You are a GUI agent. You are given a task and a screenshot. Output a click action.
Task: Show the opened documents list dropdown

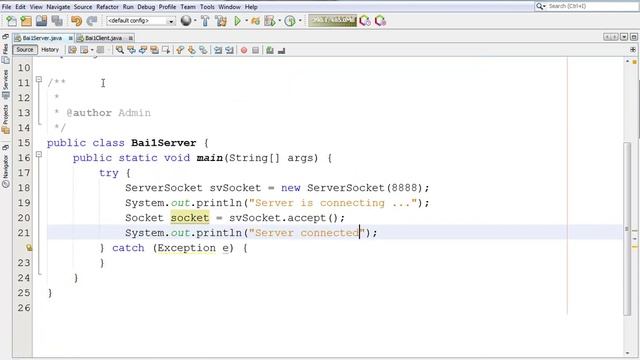click(624, 37)
